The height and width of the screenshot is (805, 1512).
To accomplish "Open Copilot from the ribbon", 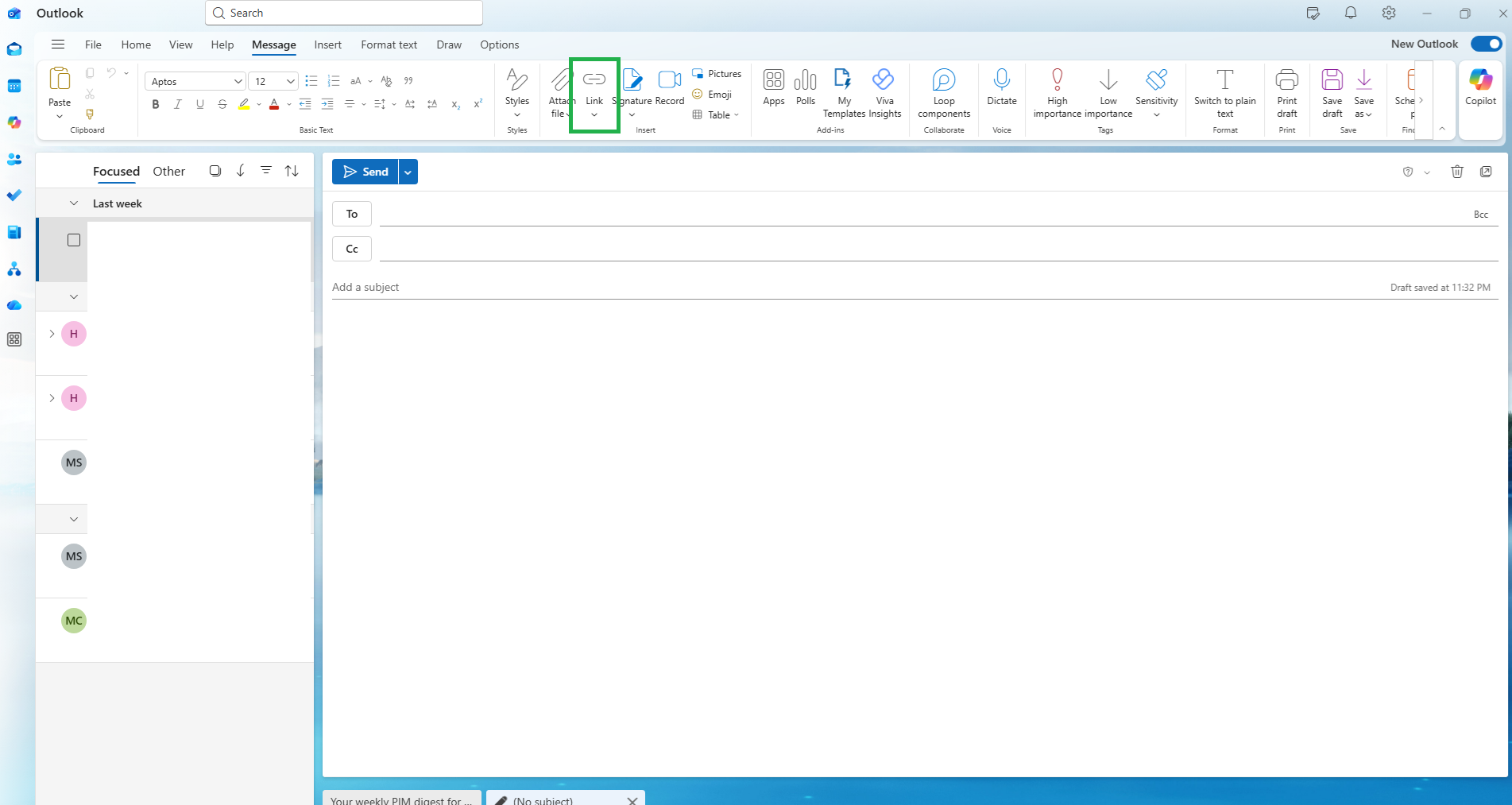I will point(1481,87).
